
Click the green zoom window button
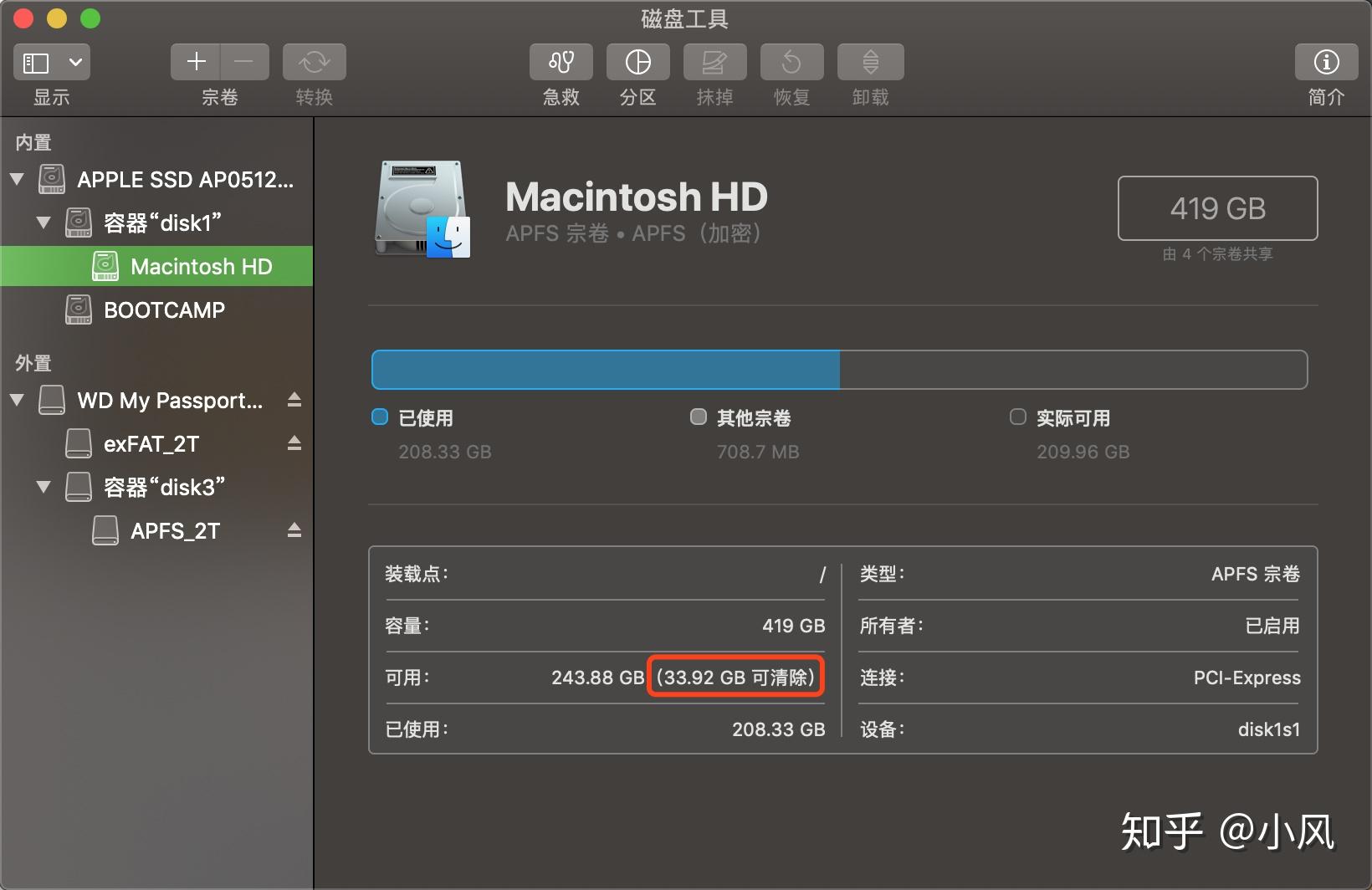coord(90,18)
